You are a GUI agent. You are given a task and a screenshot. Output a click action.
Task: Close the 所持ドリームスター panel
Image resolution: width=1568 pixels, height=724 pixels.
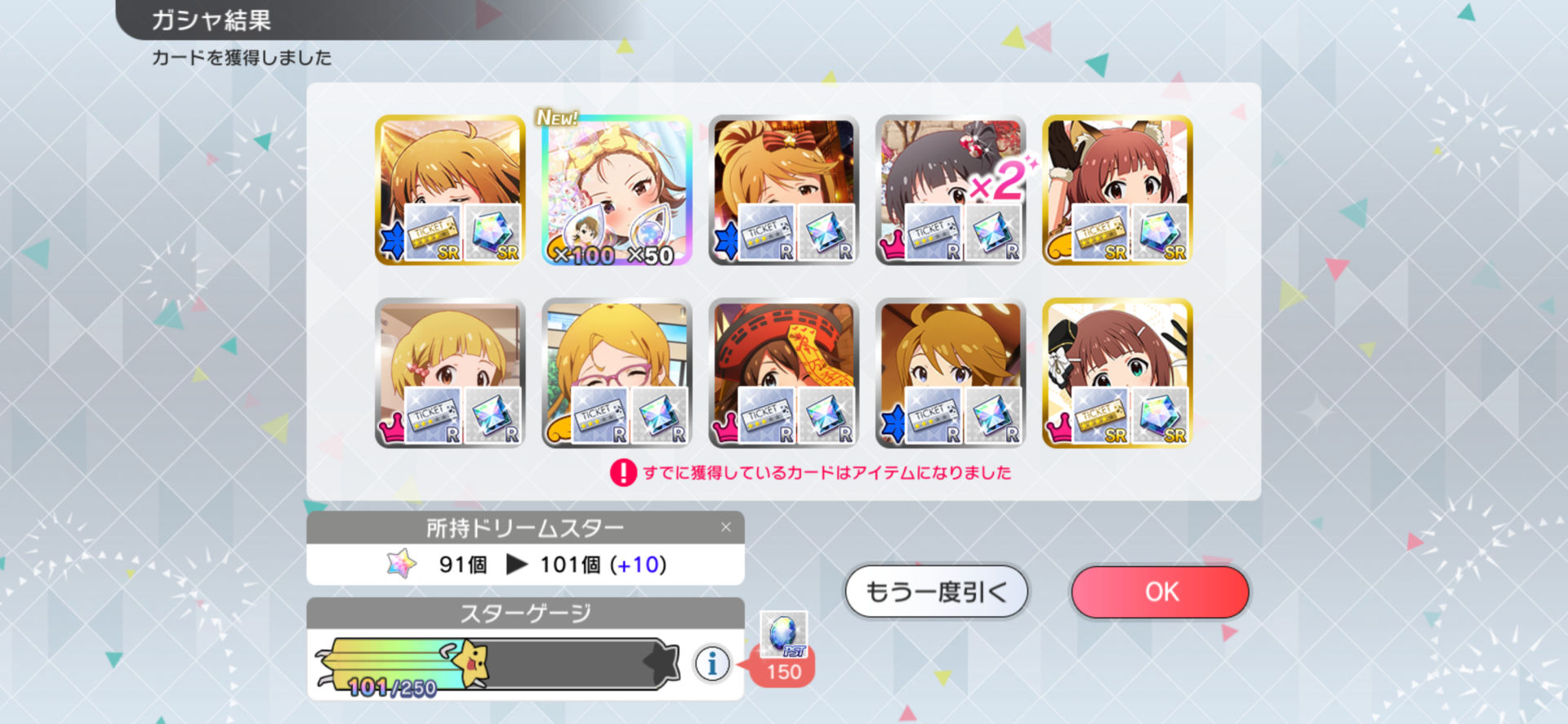click(725, 527)
